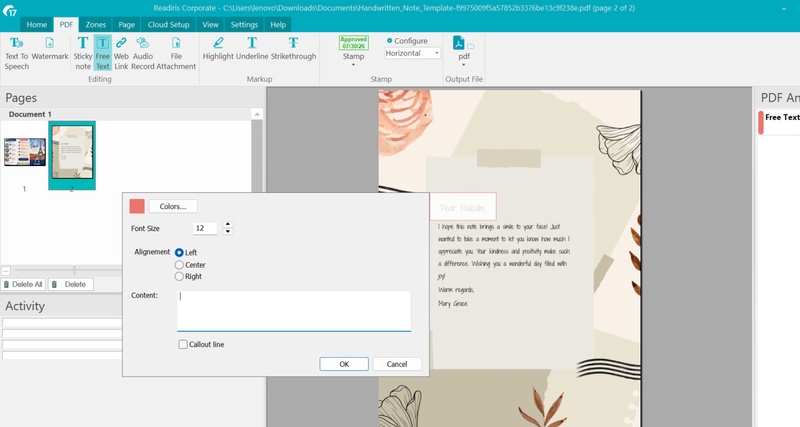Open the Stamp dropdown arrow

[x=353, y=65]
